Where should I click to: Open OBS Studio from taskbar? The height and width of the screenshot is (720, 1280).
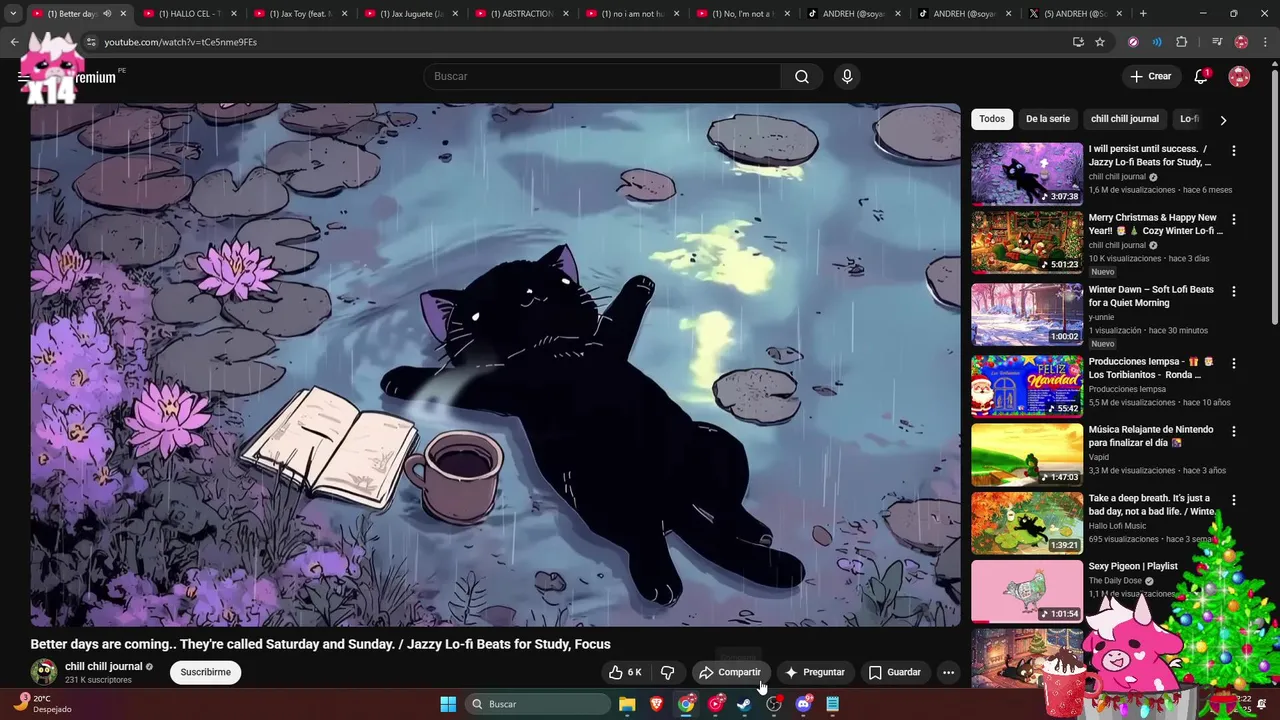[774, 704]
